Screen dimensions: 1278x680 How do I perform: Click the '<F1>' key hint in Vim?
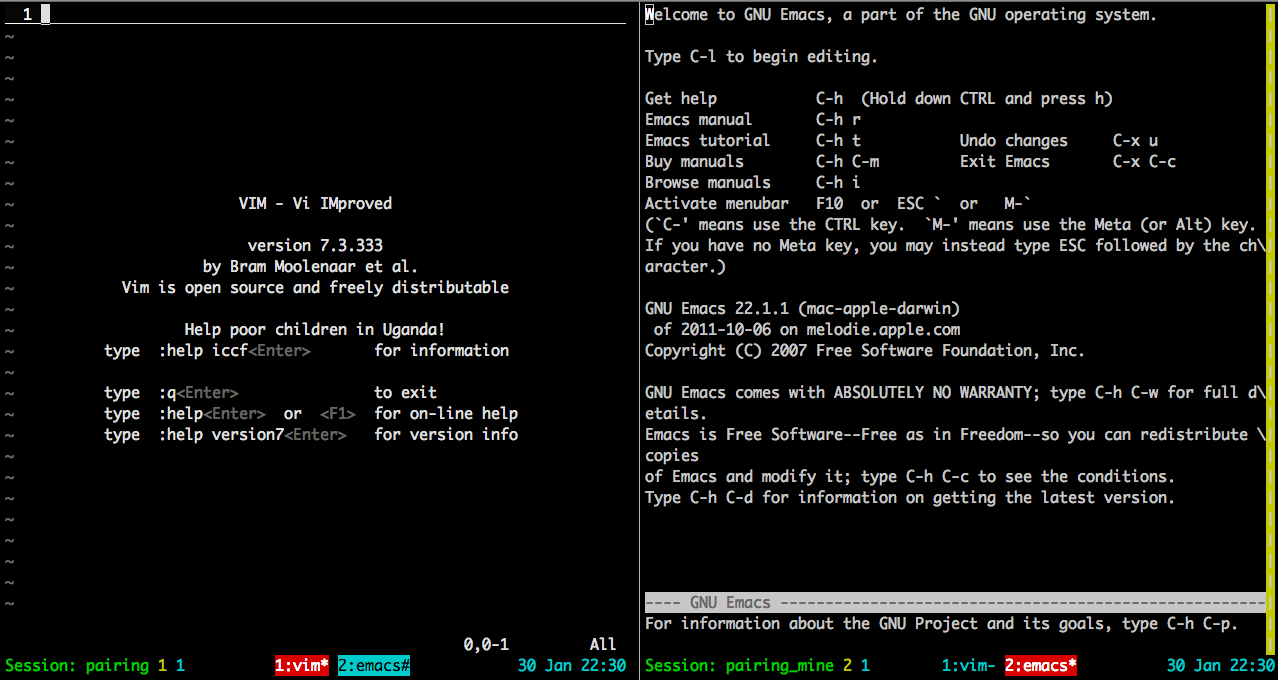(x=337, y=413)
